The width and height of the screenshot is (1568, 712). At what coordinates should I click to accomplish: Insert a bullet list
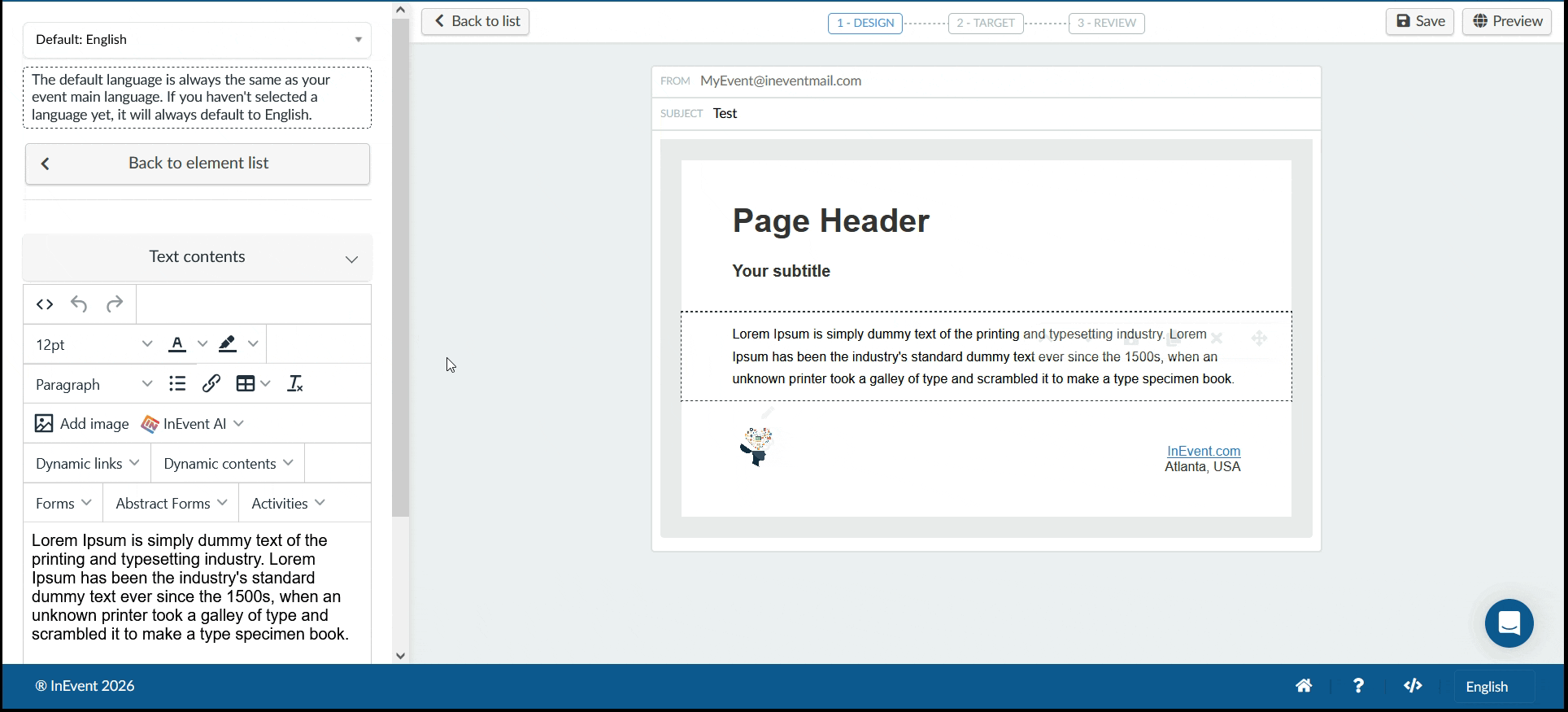click(x=177, y=384)
